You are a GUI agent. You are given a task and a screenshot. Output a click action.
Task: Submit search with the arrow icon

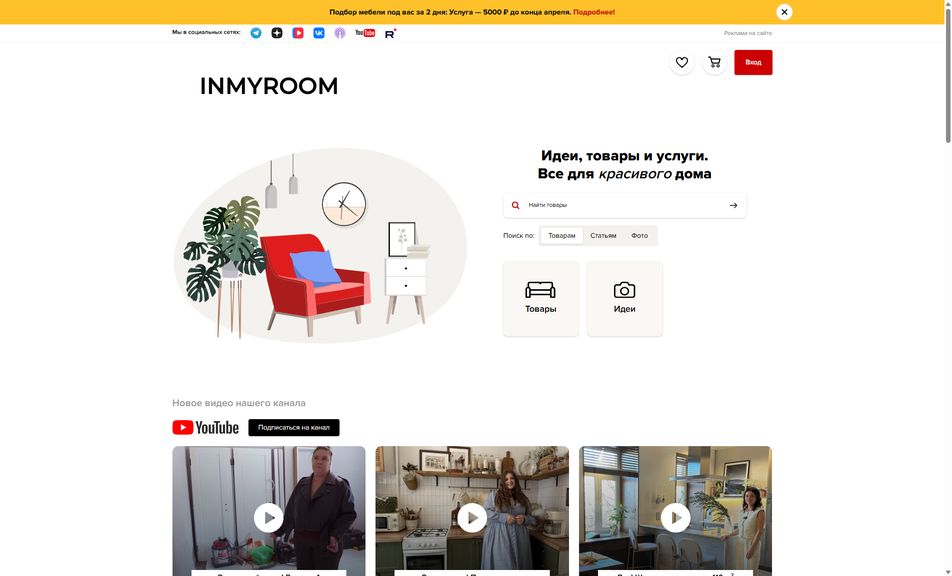pos(733,205)
